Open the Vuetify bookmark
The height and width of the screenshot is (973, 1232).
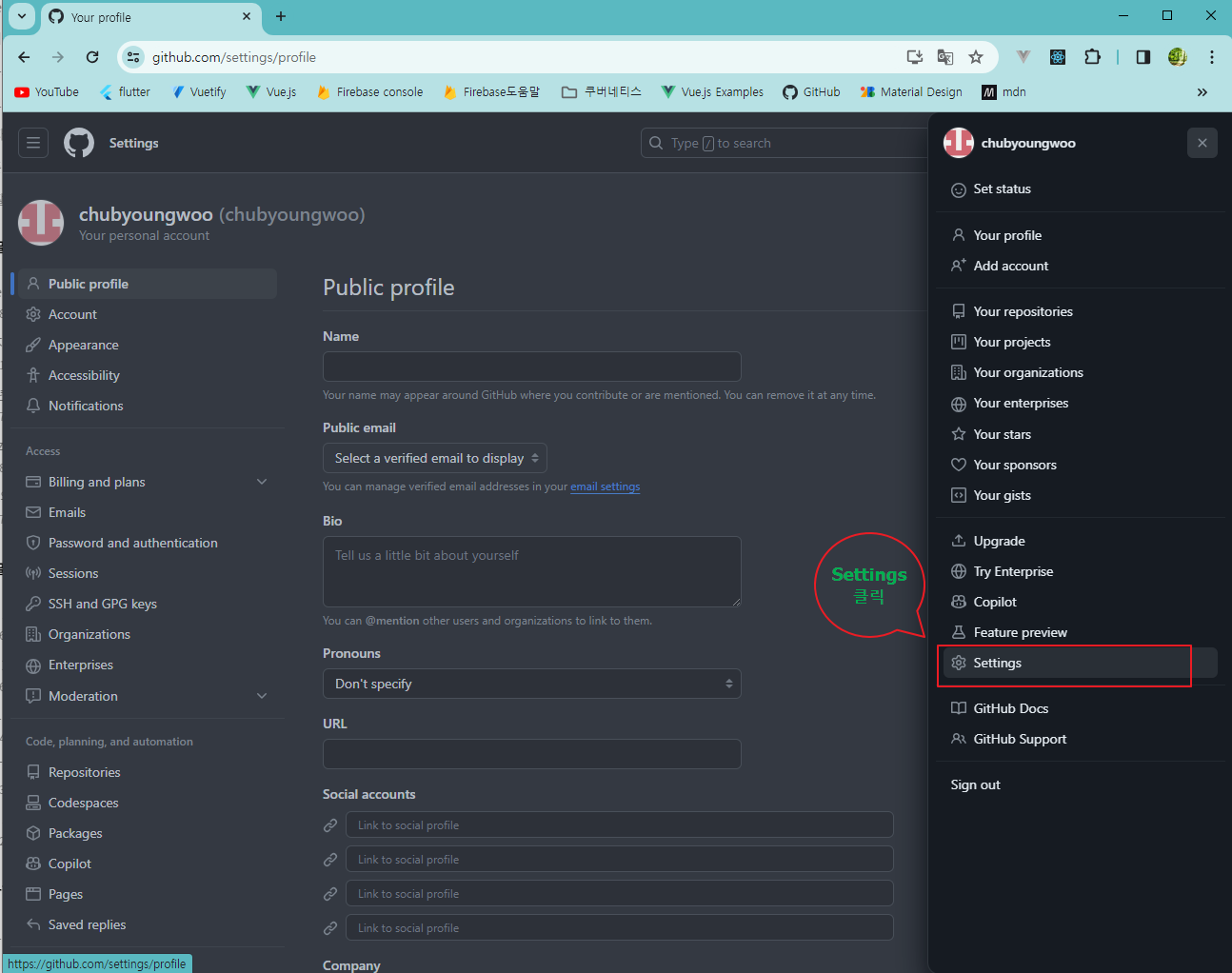coord(199,92)
